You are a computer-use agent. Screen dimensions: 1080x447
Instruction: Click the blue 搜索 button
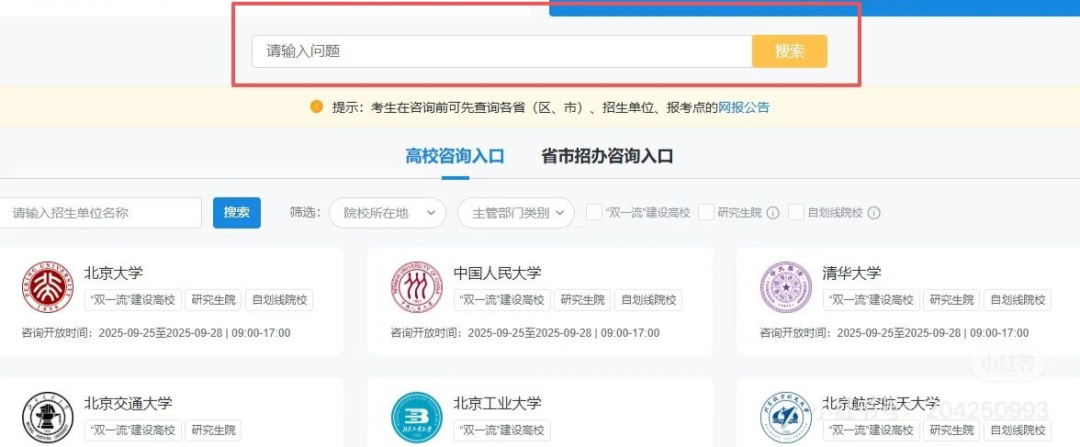click(x=237, y=213)
